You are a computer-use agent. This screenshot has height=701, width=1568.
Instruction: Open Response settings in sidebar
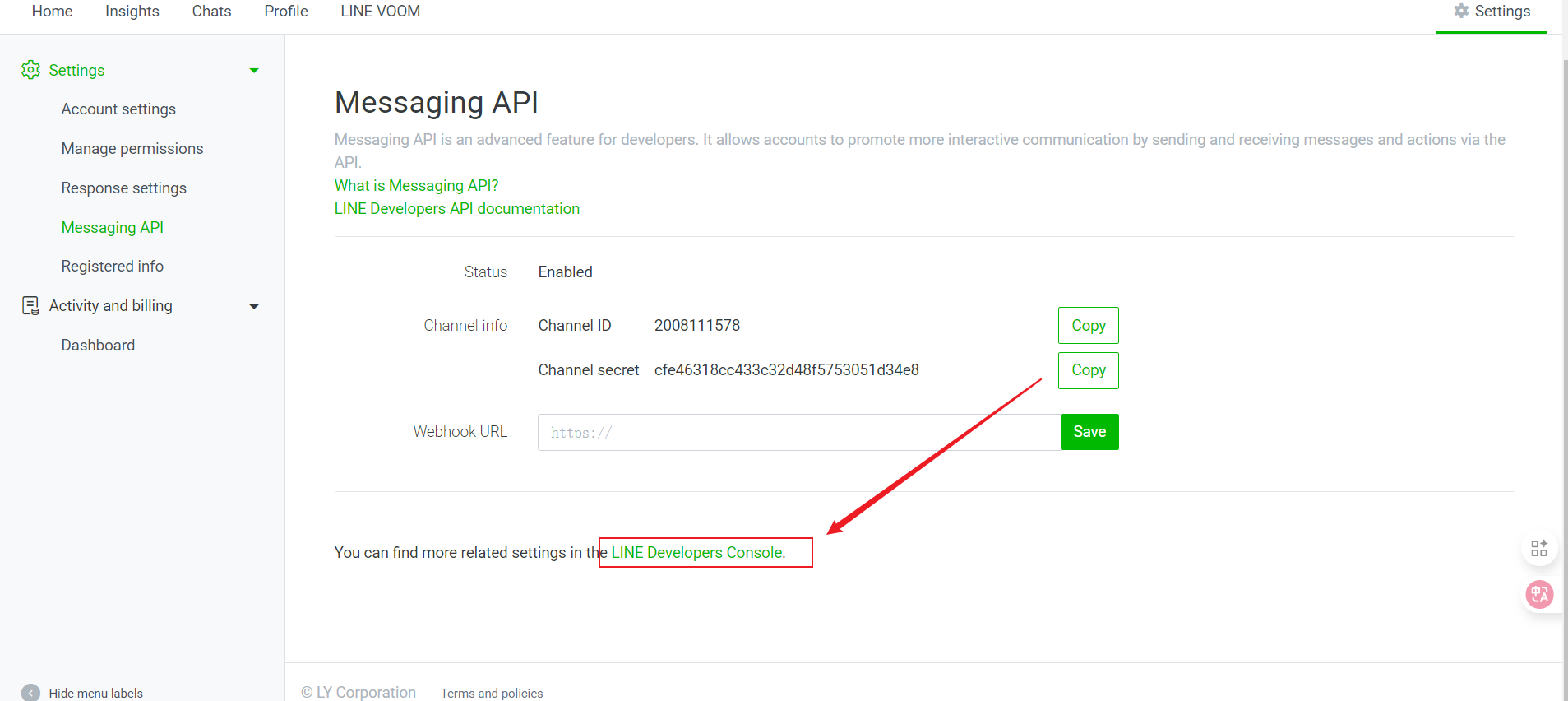click(124, 188)
